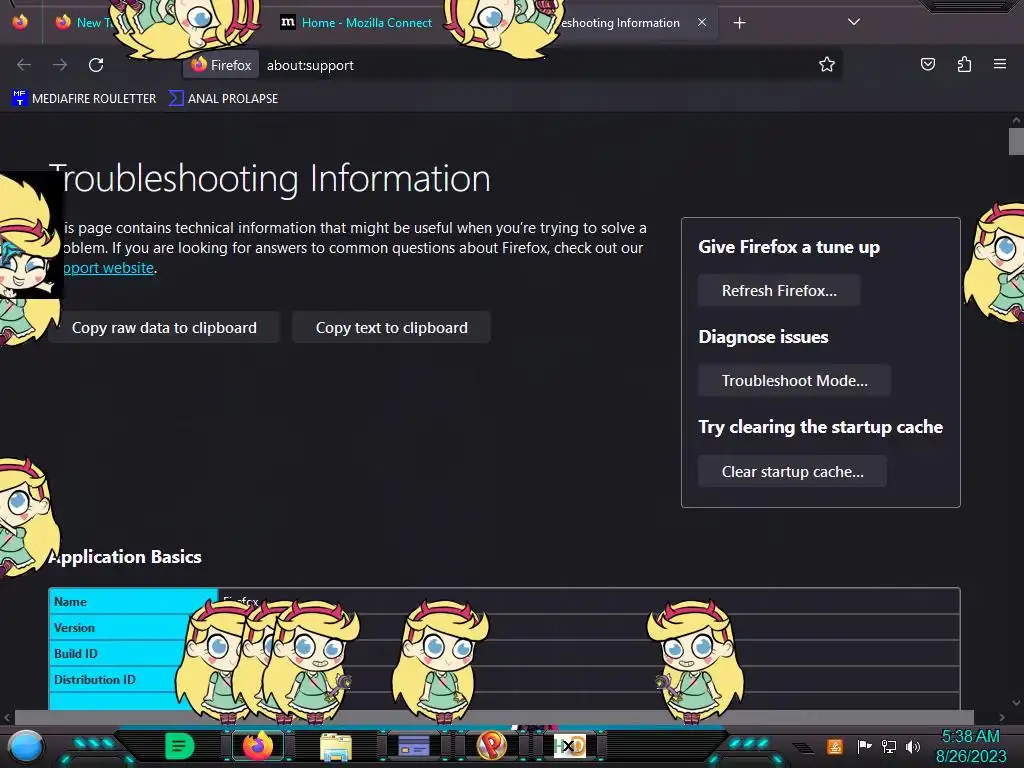Open the Action Center flag icon
The width and height of the screenshot is (1024, 768).
(x=864, y=746)
